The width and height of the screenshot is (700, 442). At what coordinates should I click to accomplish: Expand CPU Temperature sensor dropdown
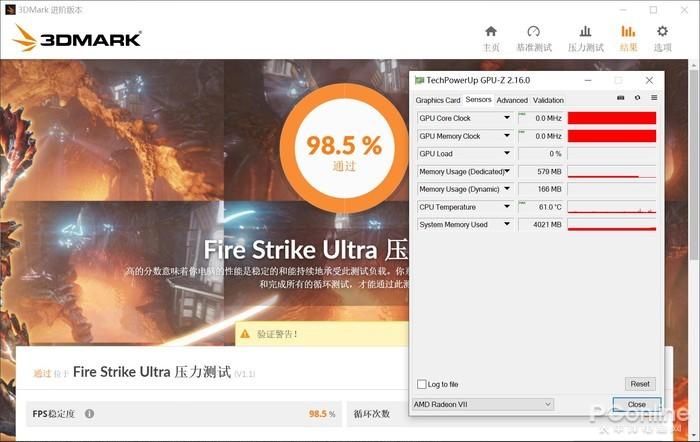pyautogui.click(x=507, y=207)
